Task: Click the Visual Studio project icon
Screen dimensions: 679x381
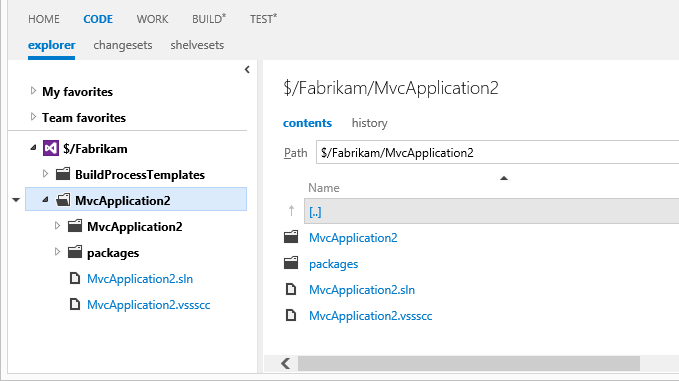Action: point(51,149)
